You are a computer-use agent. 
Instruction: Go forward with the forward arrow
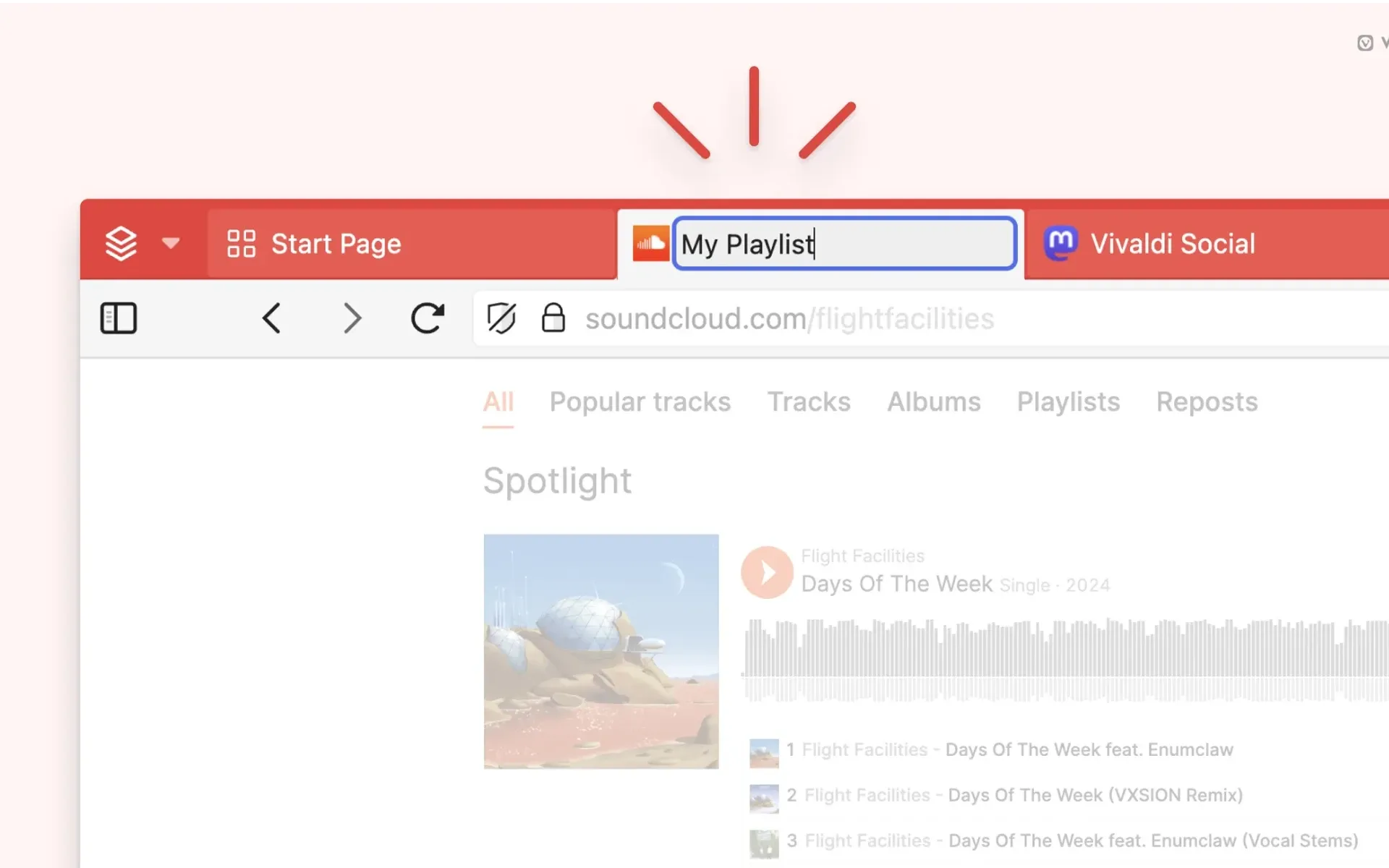352,318
